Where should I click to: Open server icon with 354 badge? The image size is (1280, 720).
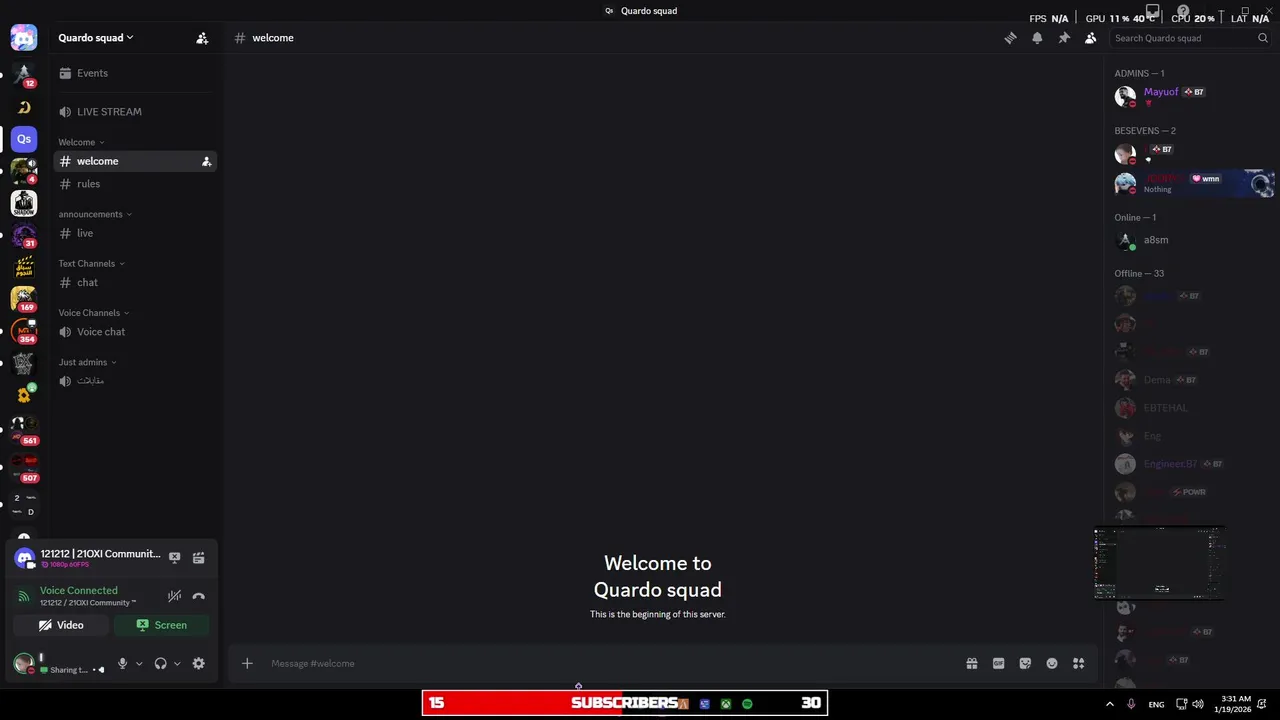click(x=24, y=330)
